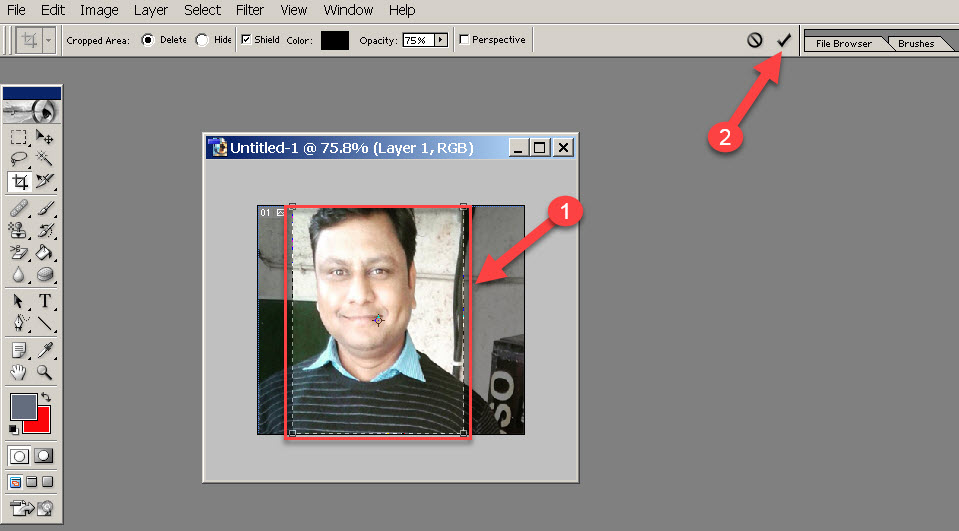
Task: Open the File Browser palette tab
Action: (844, 43)
